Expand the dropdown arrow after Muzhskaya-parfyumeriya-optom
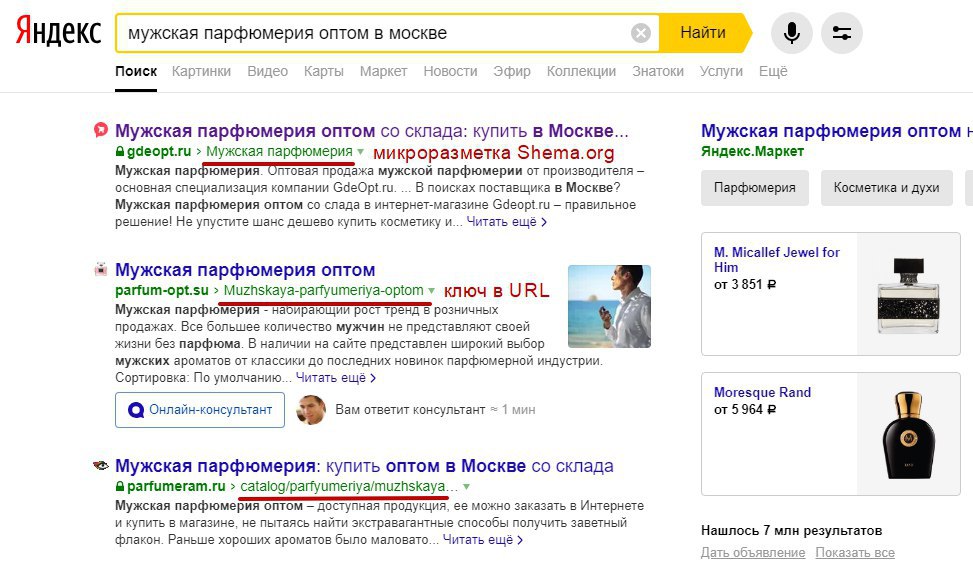Image resolution: width=973 pixels, height=567 pixels. pyautogui.click(x=431, y=290)
